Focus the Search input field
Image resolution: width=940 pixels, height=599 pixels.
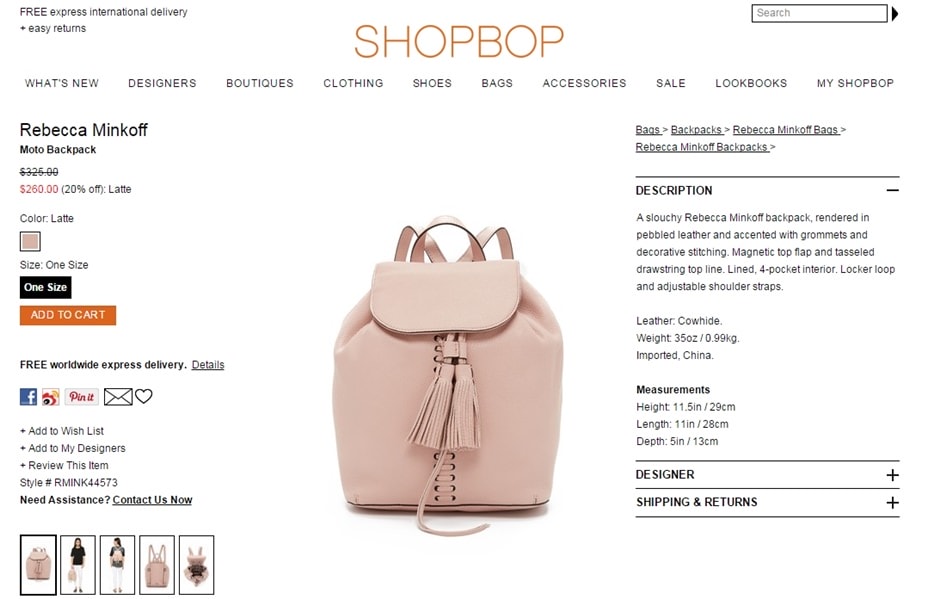[x=819, y=13]
